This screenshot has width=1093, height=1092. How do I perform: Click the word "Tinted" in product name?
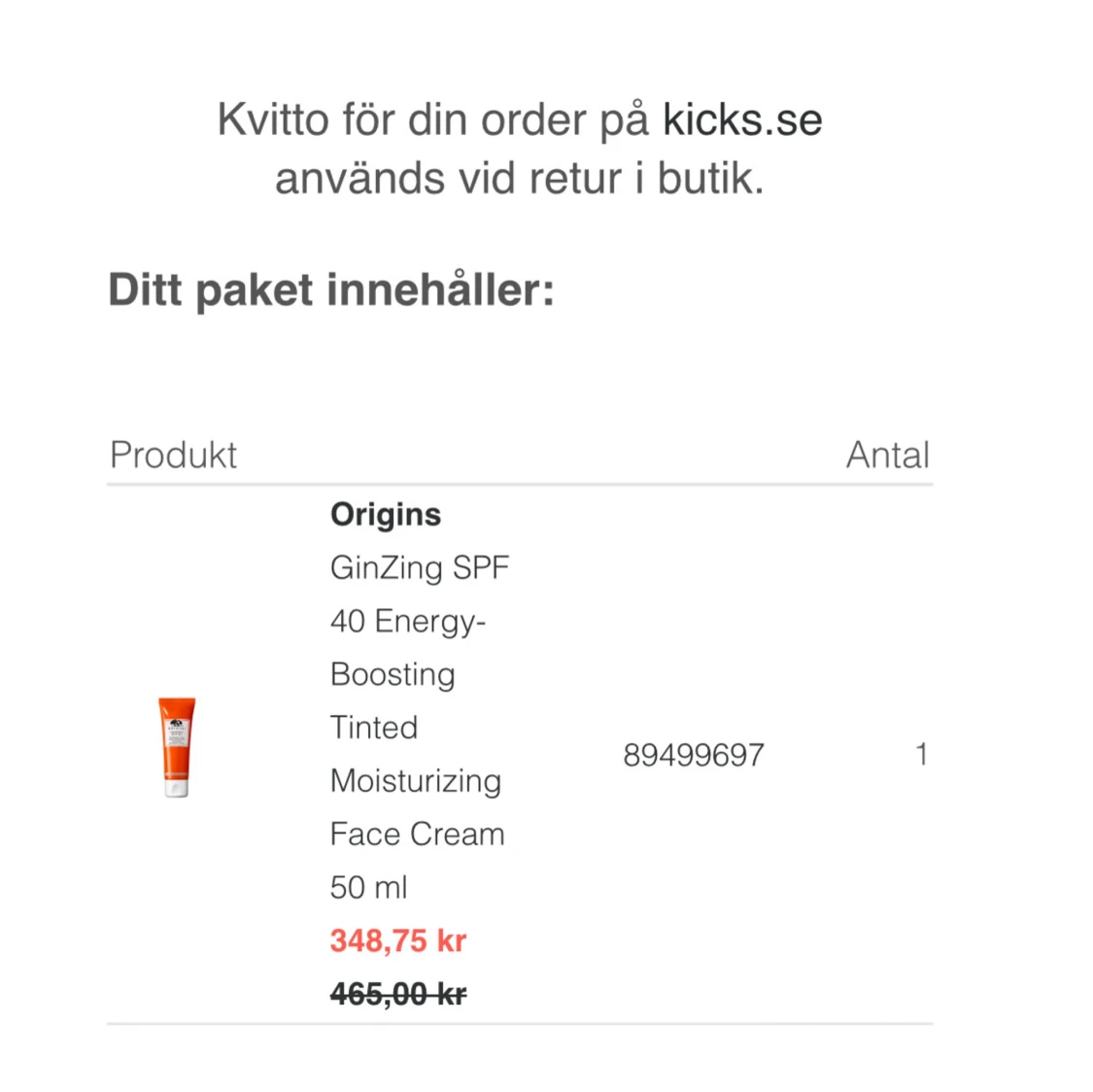point(374,728)
